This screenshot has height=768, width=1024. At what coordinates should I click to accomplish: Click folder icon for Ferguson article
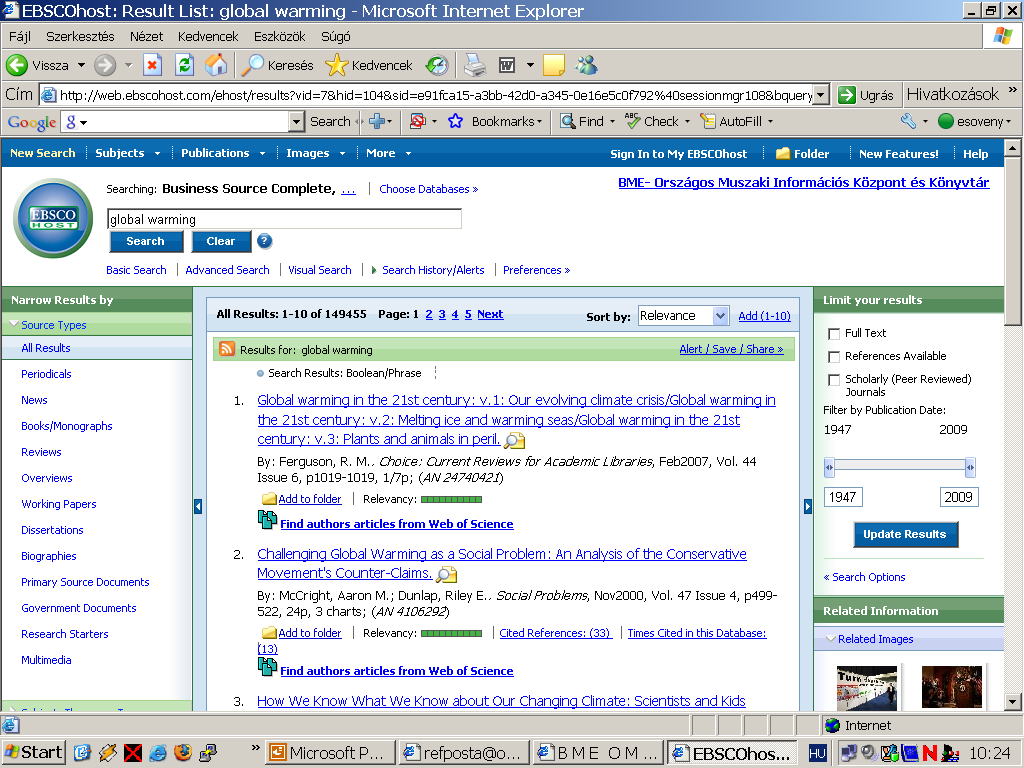coord(269,499)
